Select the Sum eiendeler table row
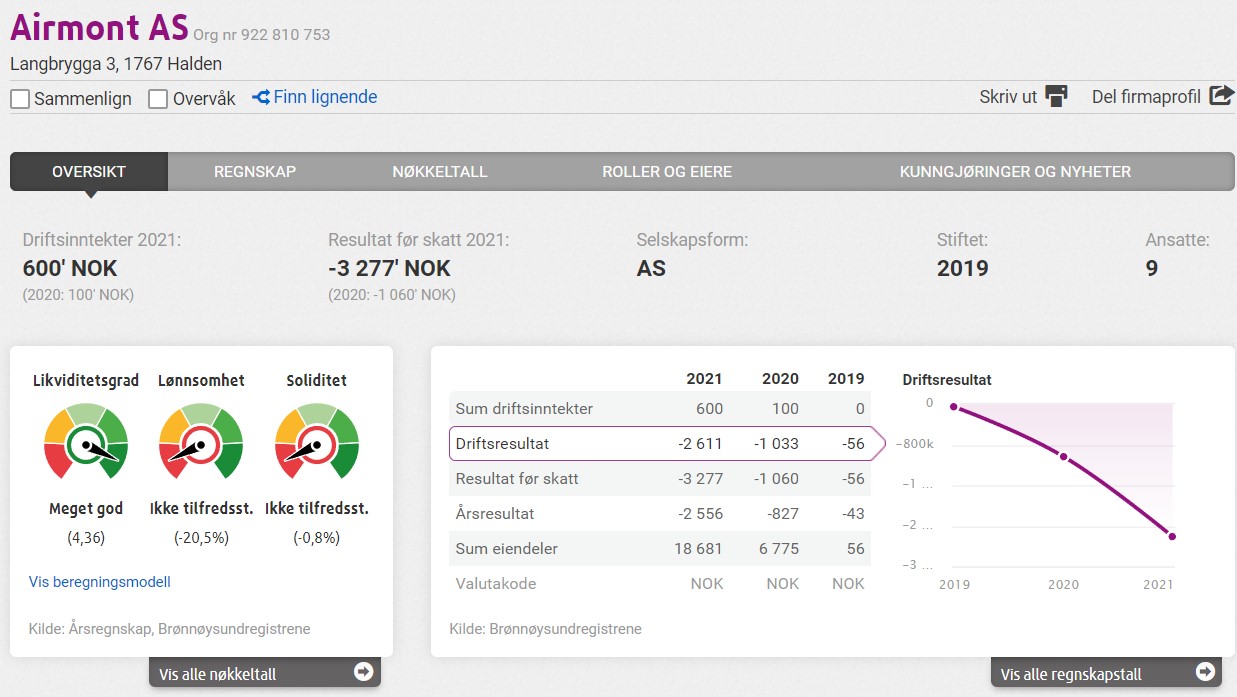The image size is (1237, 697). [660, 548]
